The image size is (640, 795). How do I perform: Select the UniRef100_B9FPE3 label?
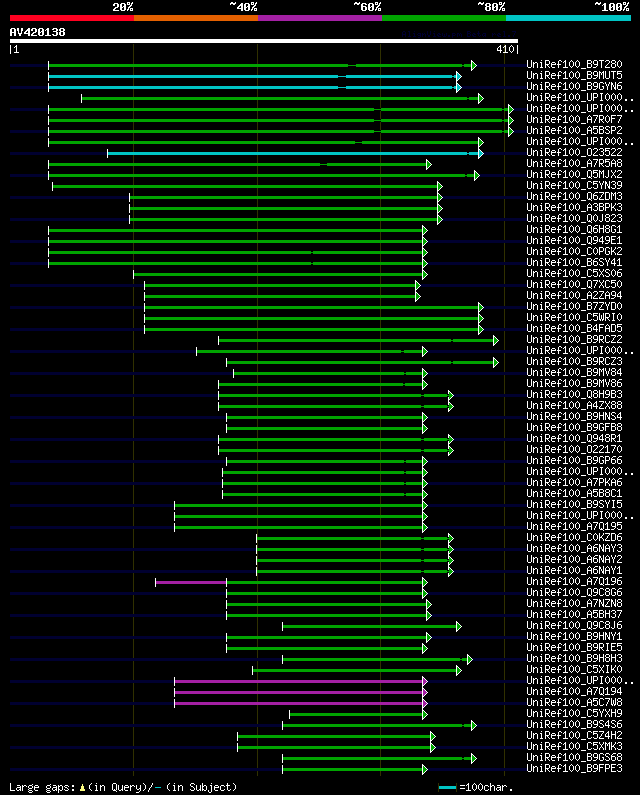click(x=574, y=769)
